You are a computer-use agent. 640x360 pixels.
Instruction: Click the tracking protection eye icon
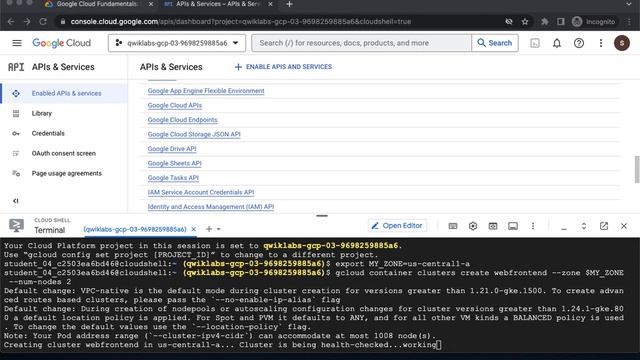[509, 22]
